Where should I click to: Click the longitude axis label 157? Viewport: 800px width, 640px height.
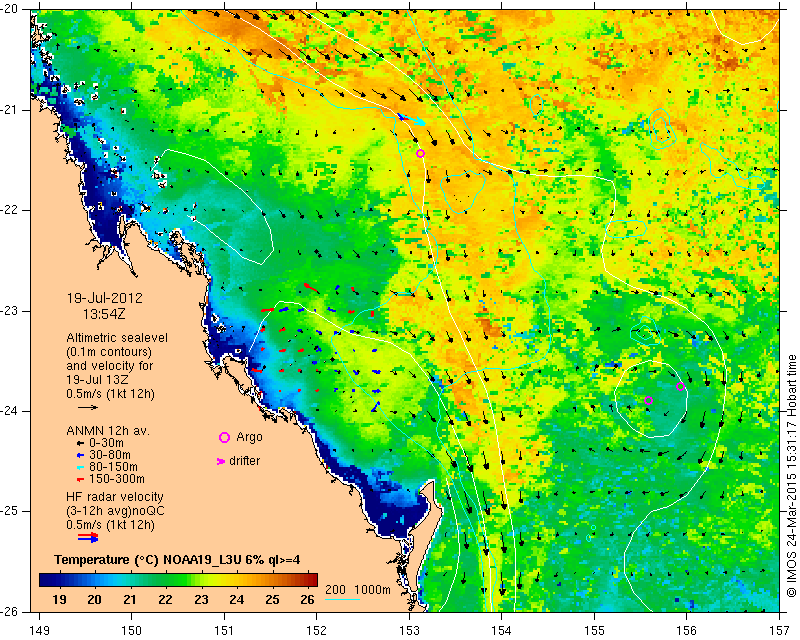(780, 631)
